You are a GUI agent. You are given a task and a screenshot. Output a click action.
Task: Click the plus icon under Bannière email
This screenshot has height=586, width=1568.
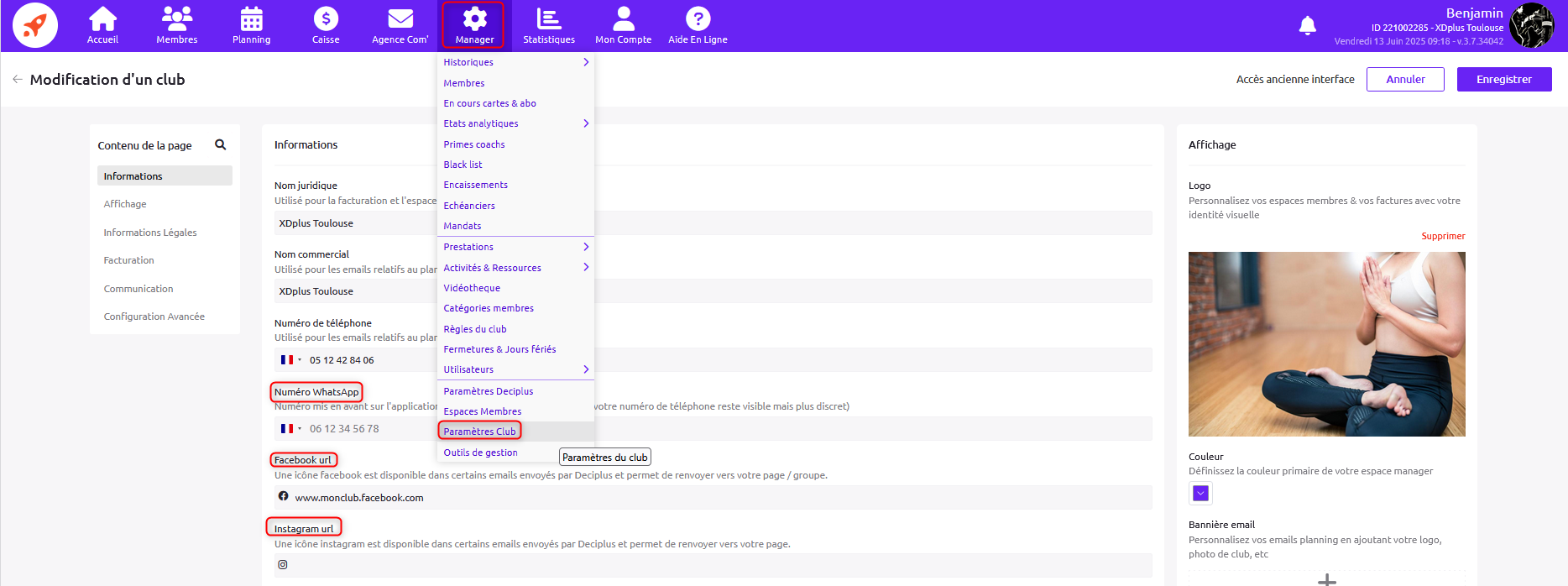click(x=1327, y=579)
